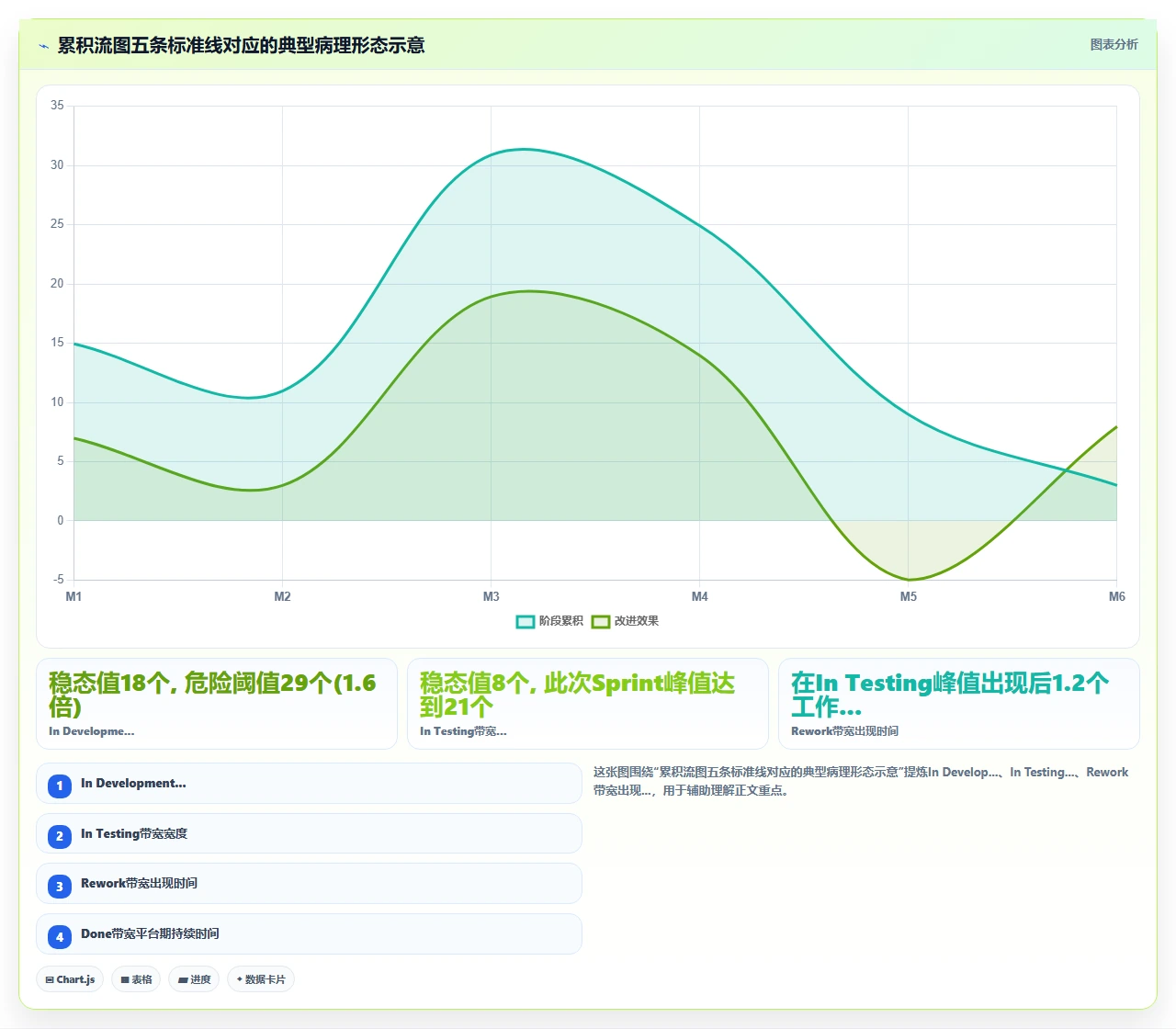
Task: Click the number 3 badge icon
Action: pyautogui.click(x=60, y=886)
